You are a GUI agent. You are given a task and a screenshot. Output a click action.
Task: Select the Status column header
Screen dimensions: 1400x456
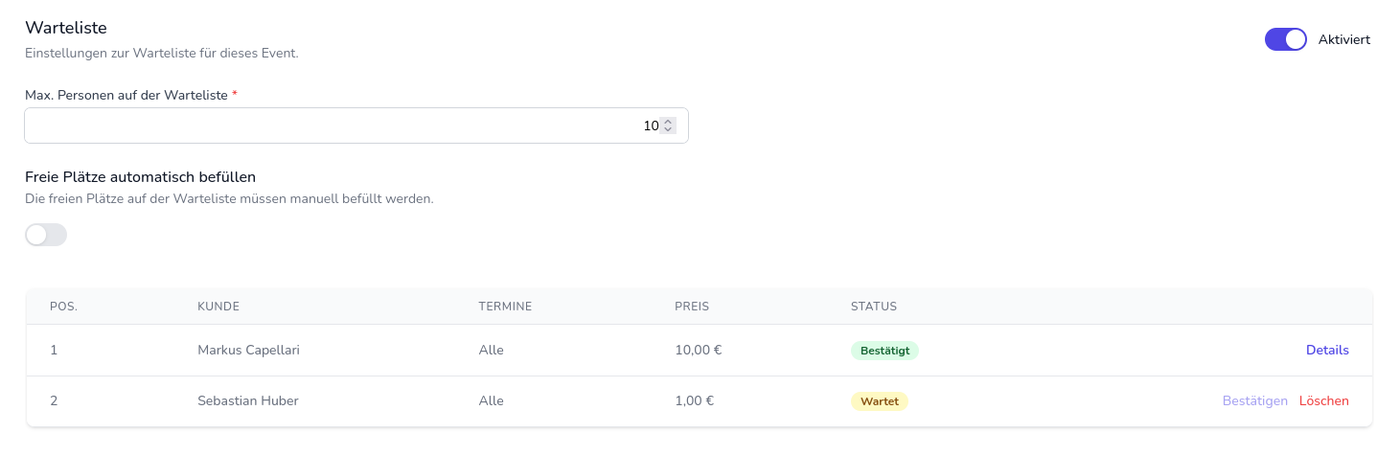(x=873, y=306)
